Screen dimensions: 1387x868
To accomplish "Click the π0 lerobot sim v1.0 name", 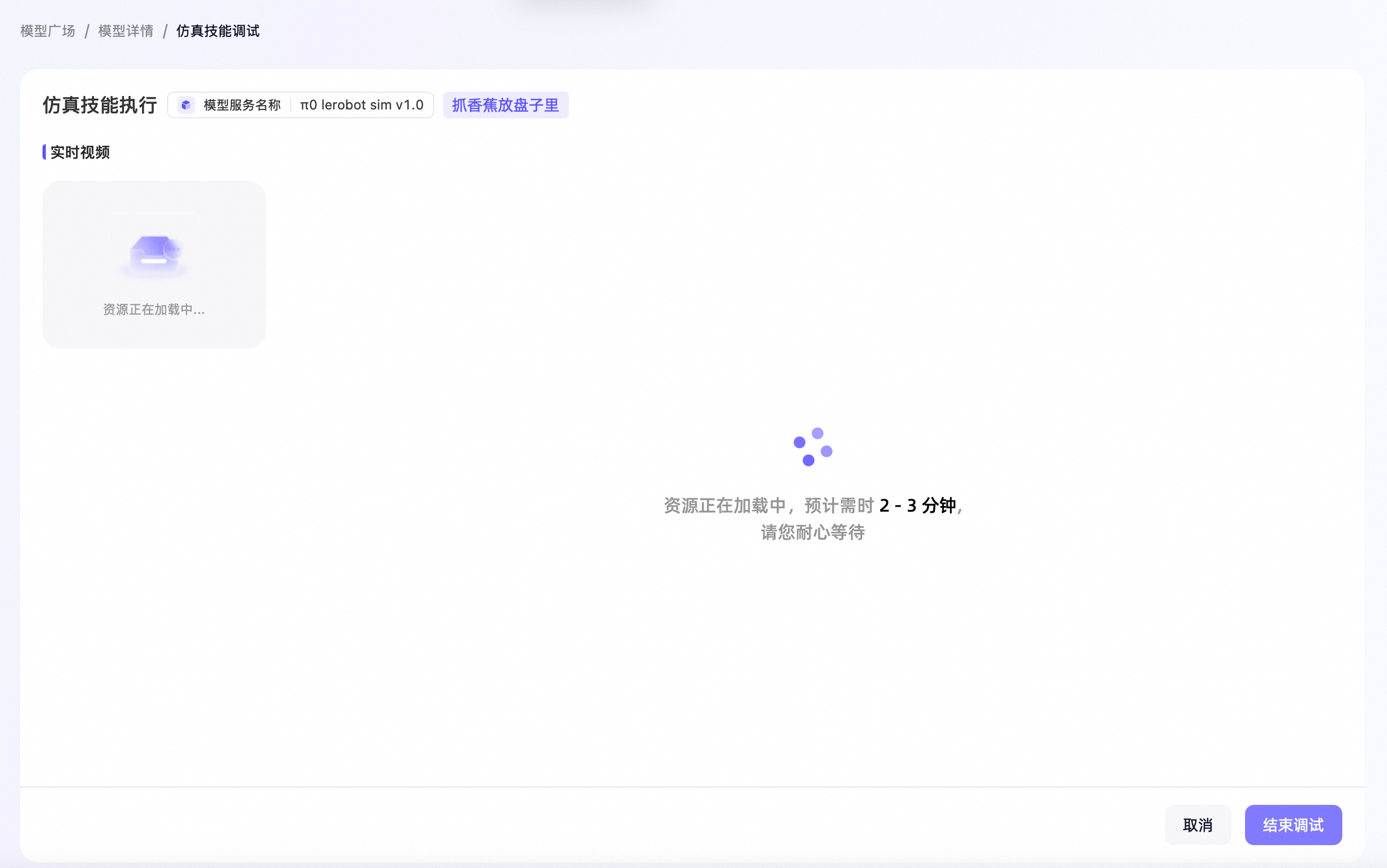I will pos(362,105).
